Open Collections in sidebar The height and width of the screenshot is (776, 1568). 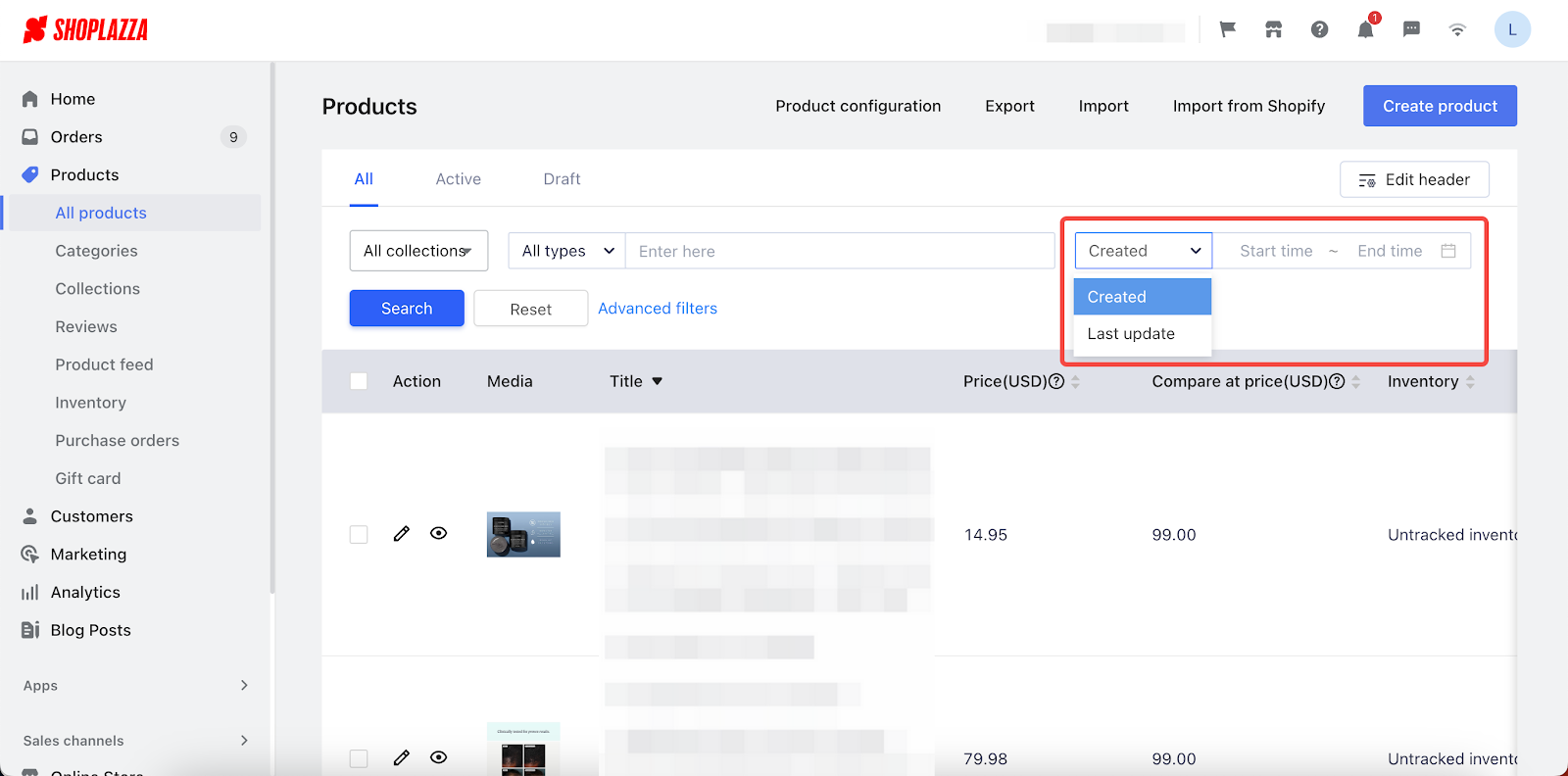click(x=97, y=289)
